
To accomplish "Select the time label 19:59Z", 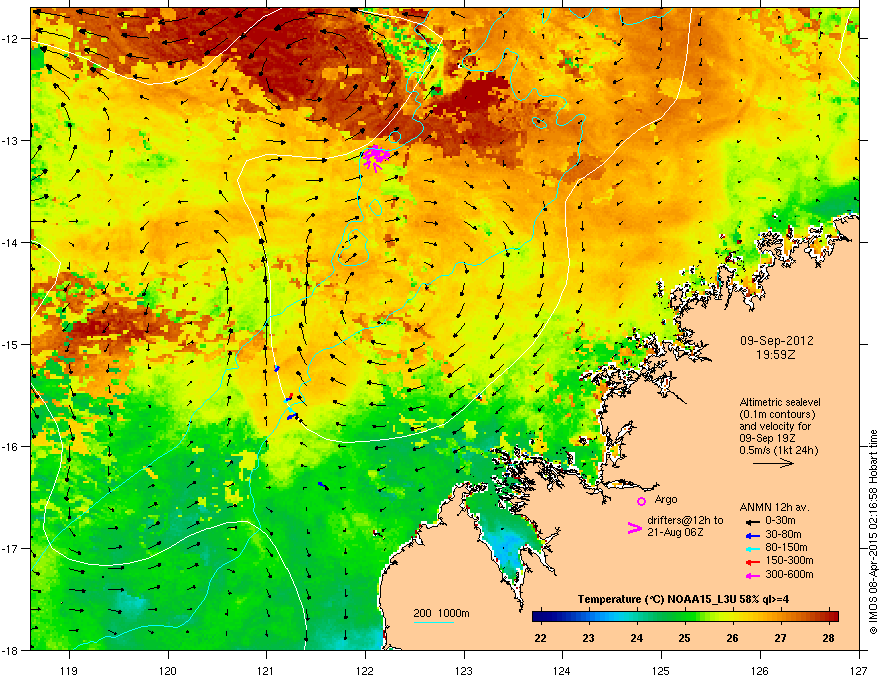I will (x=776, y=355).
